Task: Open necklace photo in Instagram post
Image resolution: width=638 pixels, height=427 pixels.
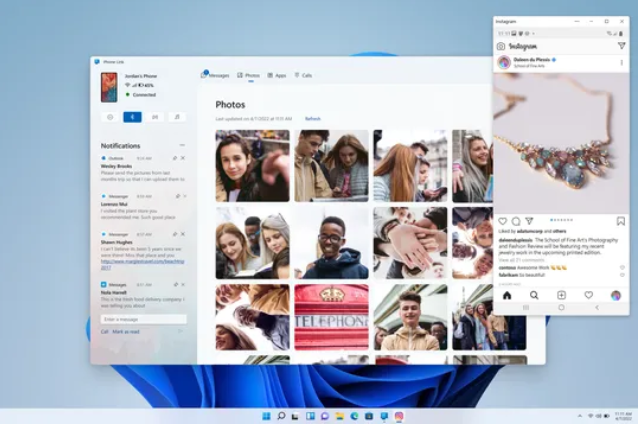Action: point(562,143)
